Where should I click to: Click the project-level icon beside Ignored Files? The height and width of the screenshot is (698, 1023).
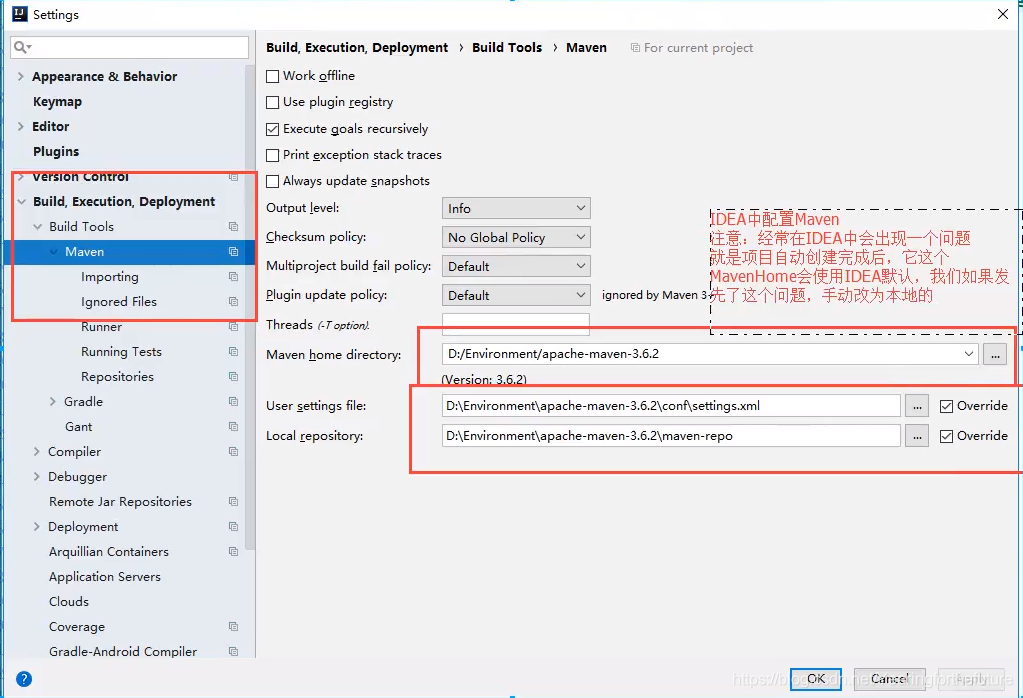(233, 301)
